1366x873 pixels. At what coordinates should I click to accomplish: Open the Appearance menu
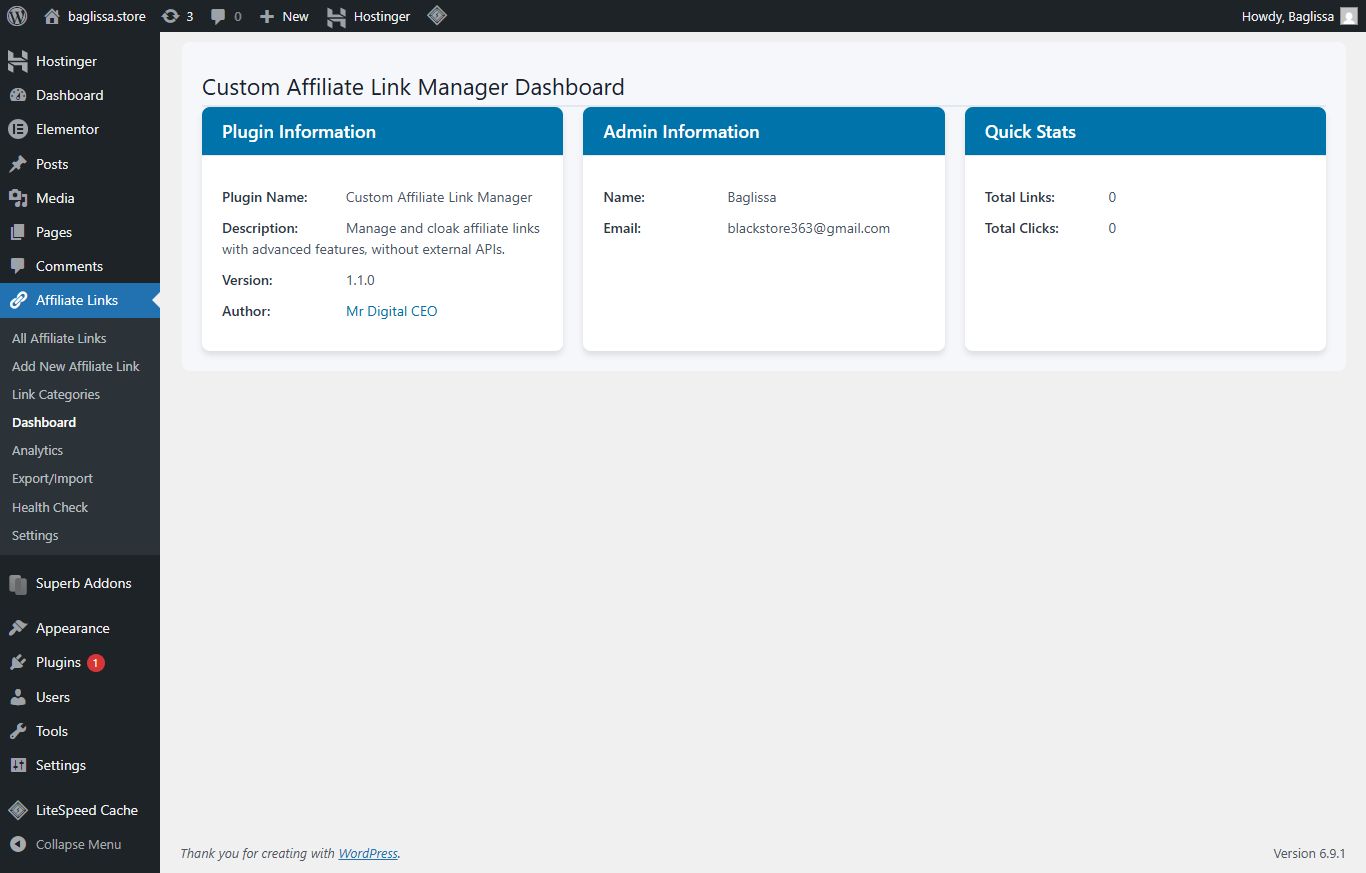point(72,628)
